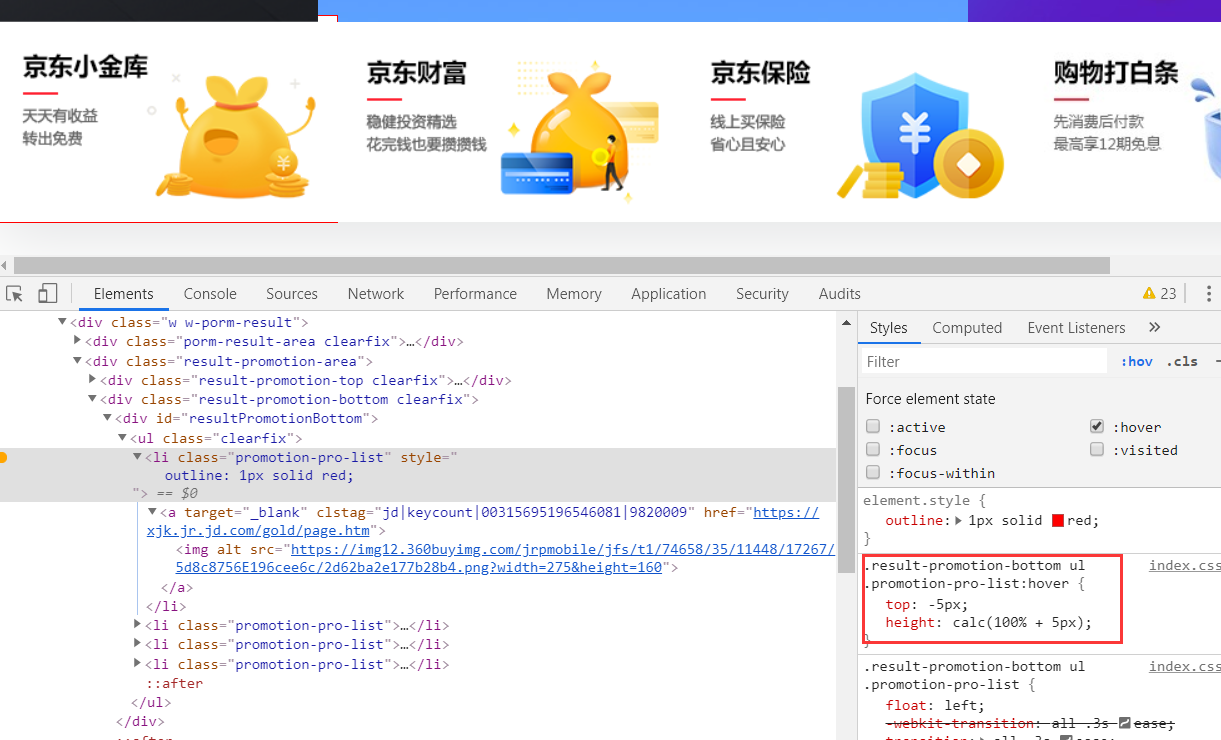Open the Memory tab
The image size is (1221, 740).
(574, 294)
